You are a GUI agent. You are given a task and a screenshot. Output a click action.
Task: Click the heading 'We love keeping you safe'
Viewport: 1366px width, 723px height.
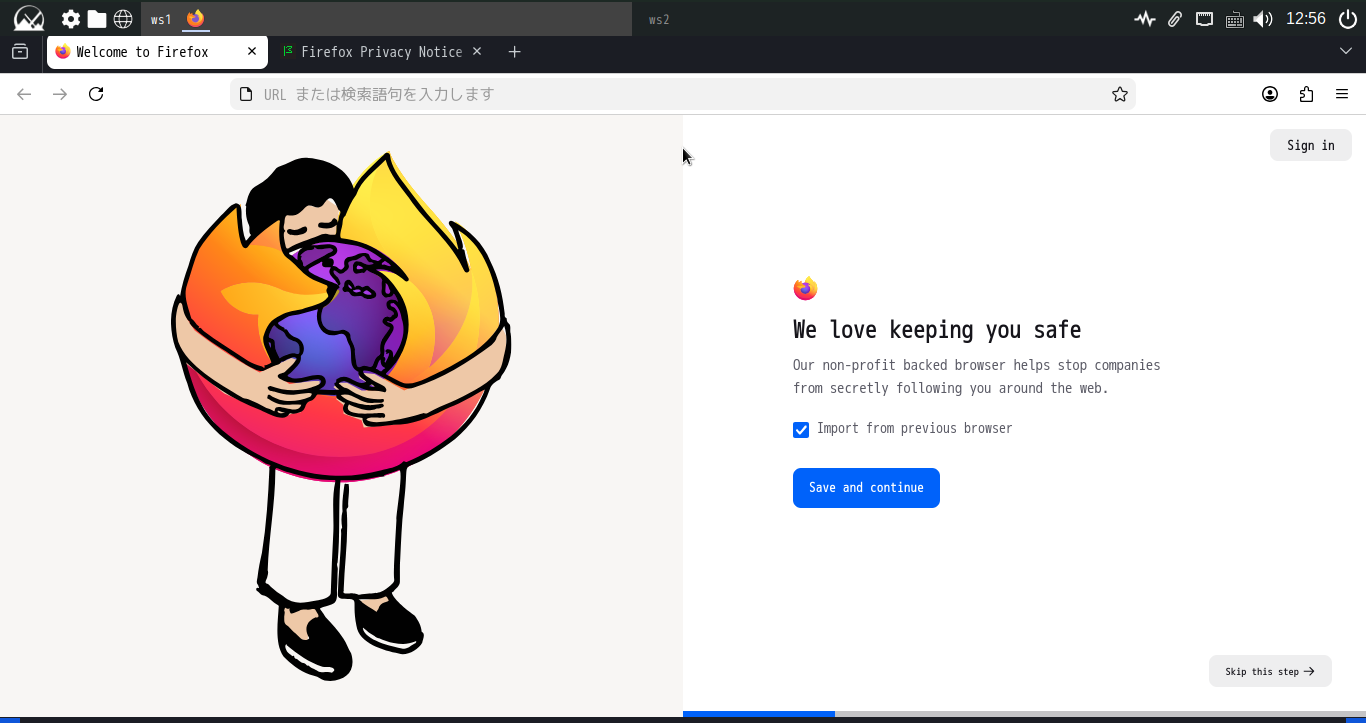937,330
